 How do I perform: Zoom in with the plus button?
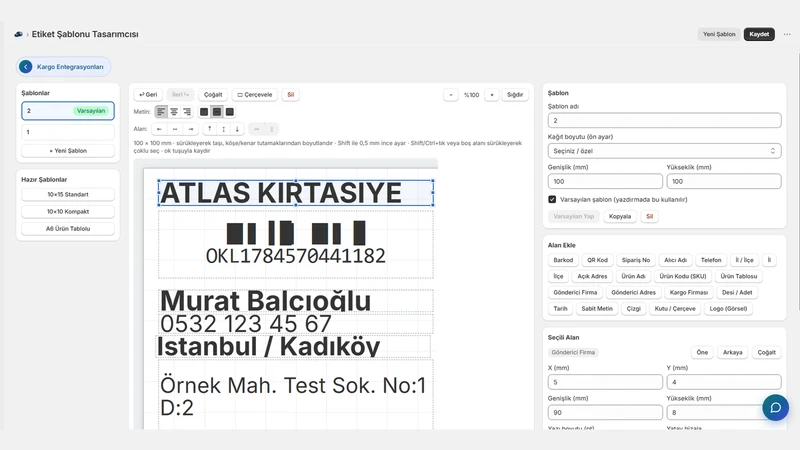click(x=492, y=95)
